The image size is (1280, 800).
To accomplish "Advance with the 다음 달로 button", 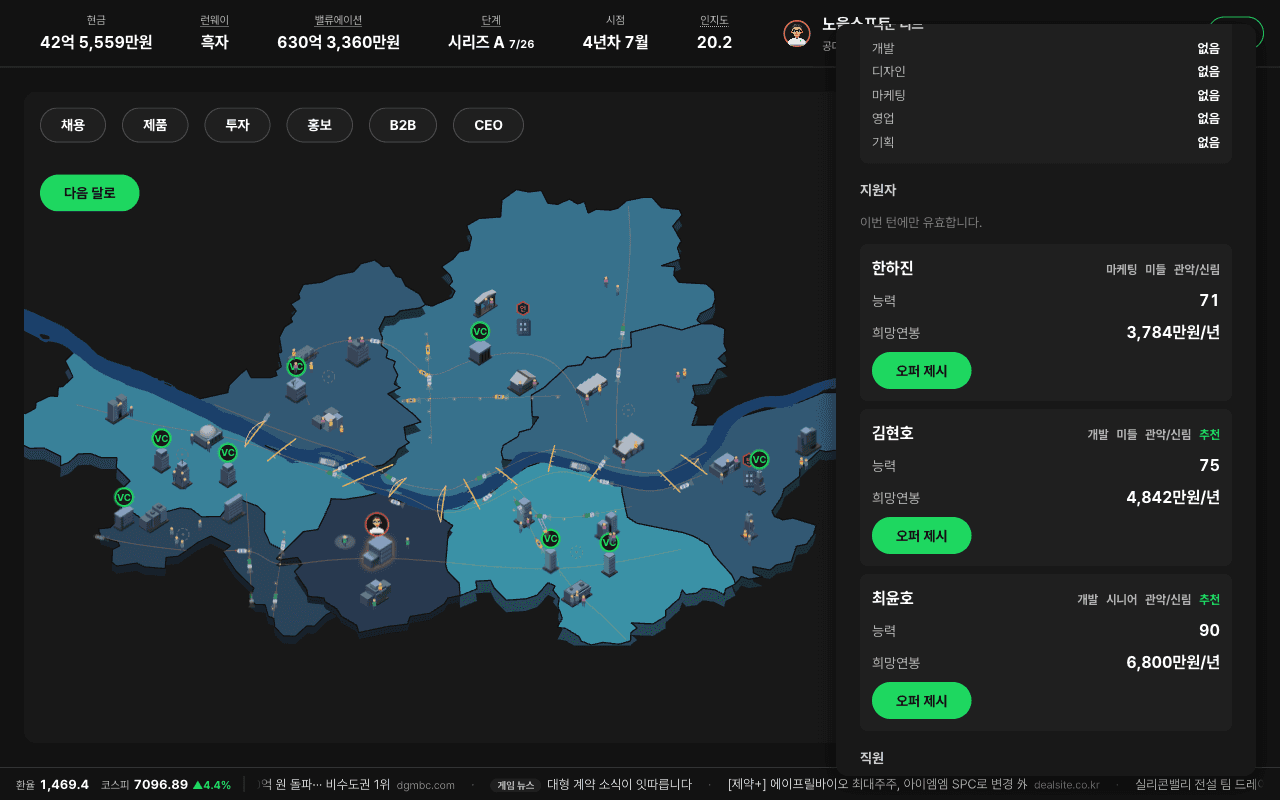I will [x=90, y=193].
